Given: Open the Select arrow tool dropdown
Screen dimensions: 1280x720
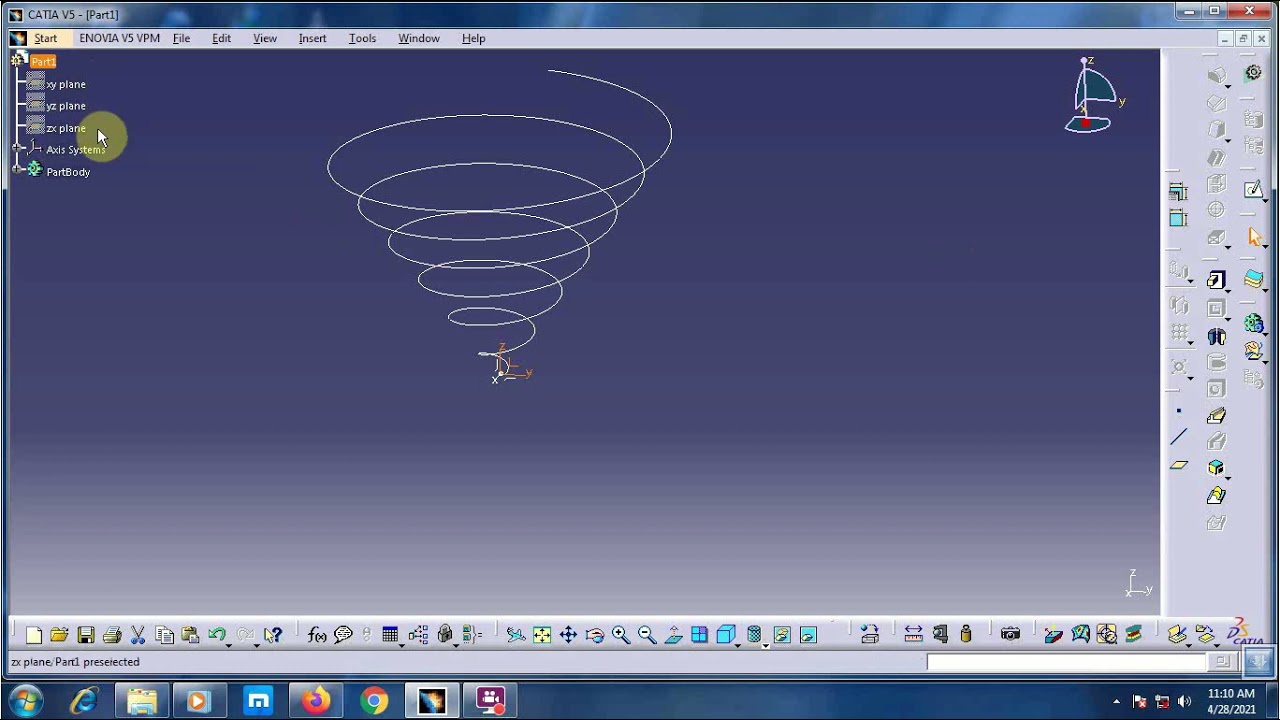Looking at the screenshot, I should [1265, 247].
